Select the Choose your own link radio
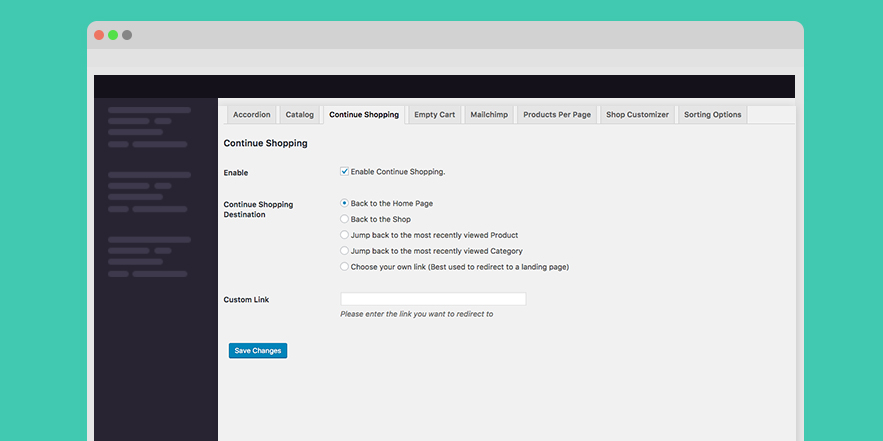The image size is (883, 441). pos(345,266)
